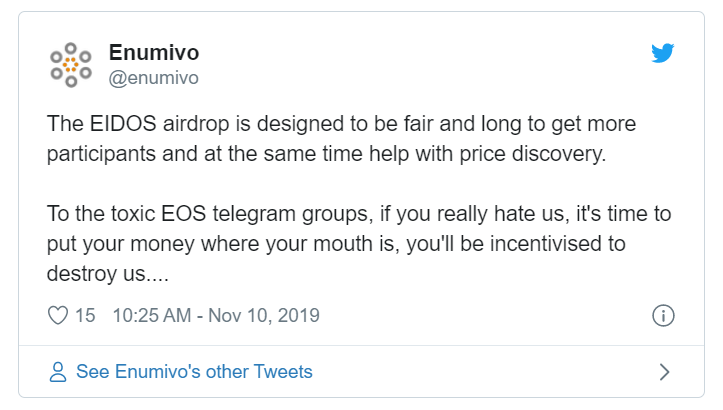
Task: Visit the @enumivo handle link
Action: coord(153,77)
